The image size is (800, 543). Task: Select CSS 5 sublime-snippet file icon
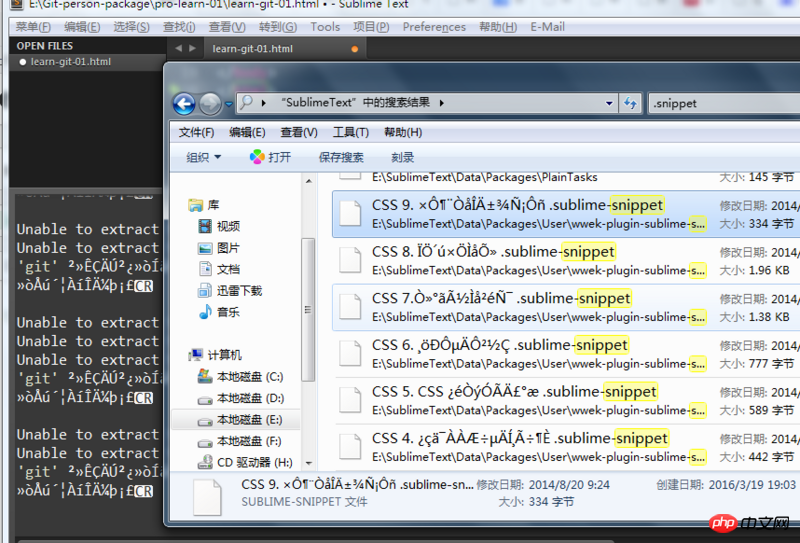coord(351,401)
